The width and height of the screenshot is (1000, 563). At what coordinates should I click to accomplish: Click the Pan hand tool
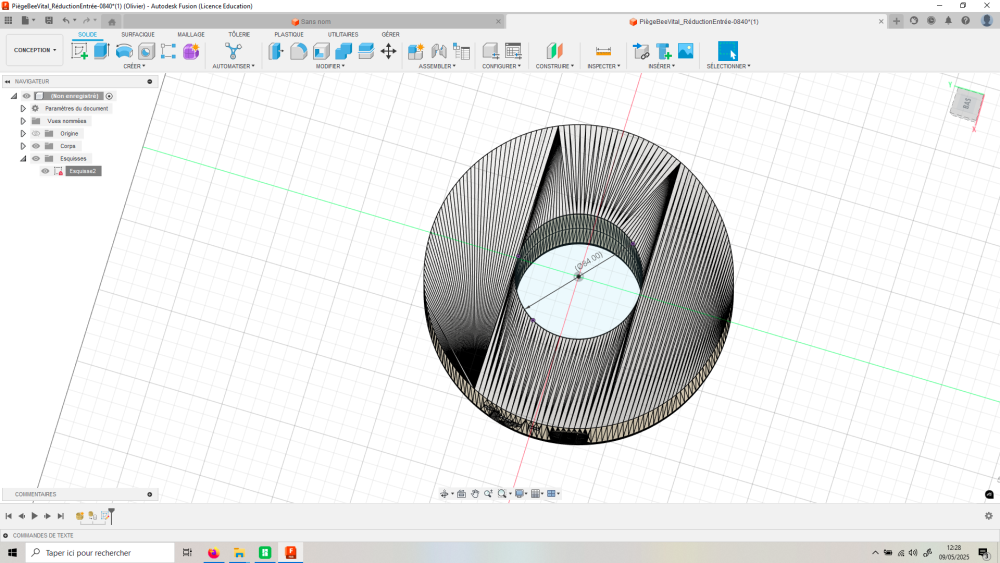475,494
